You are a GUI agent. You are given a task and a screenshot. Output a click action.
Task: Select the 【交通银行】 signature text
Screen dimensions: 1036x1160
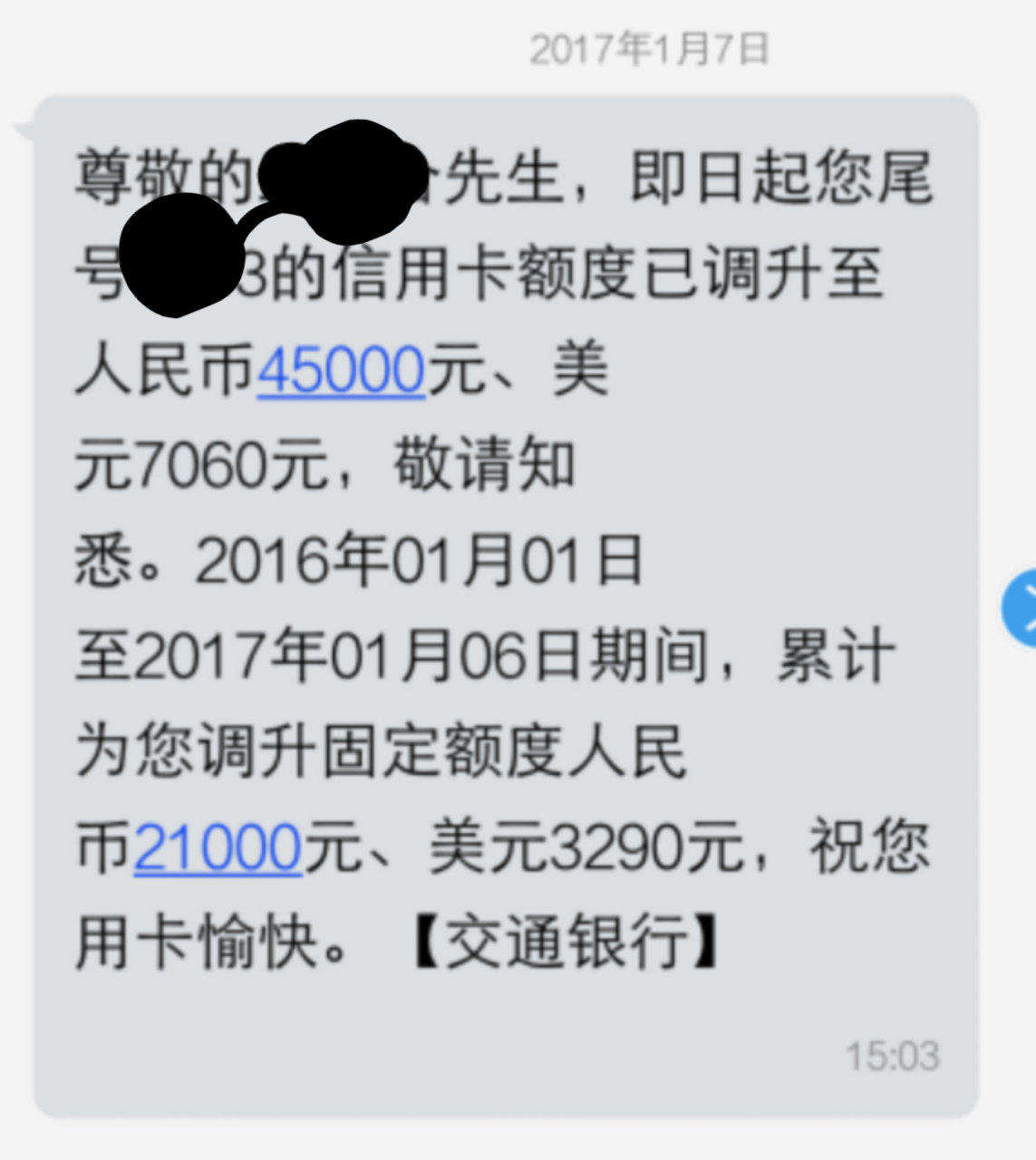click(x=568, y=944)
